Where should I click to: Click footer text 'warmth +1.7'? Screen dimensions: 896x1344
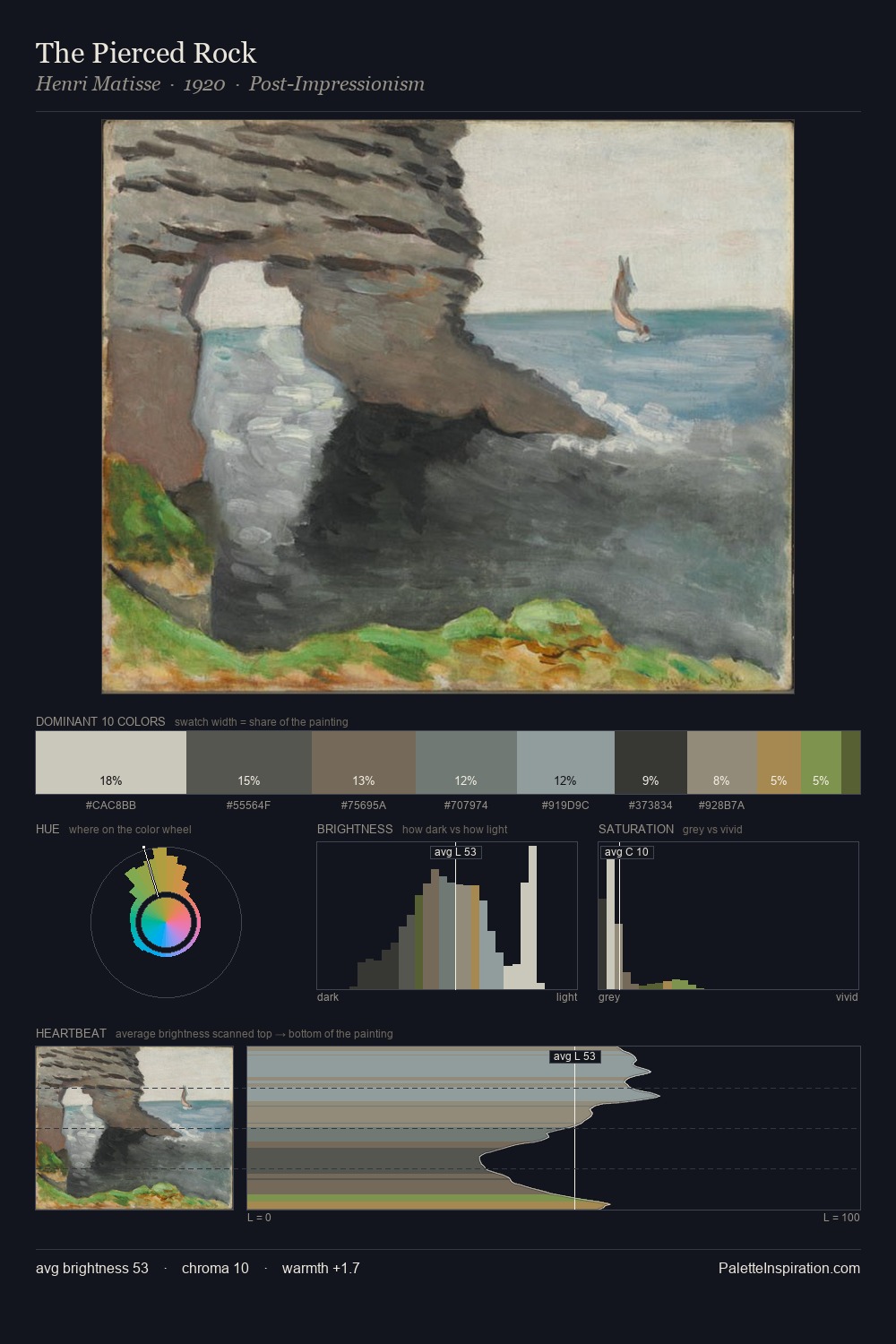pos(321,1268)
